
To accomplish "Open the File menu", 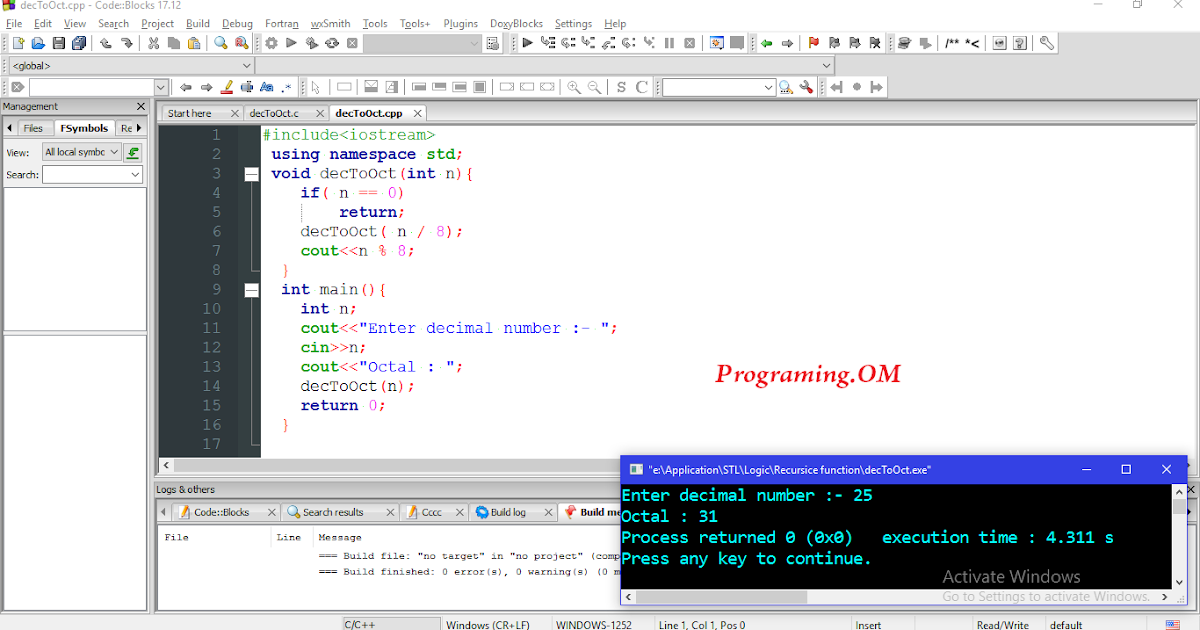I will tap(14, 23).
